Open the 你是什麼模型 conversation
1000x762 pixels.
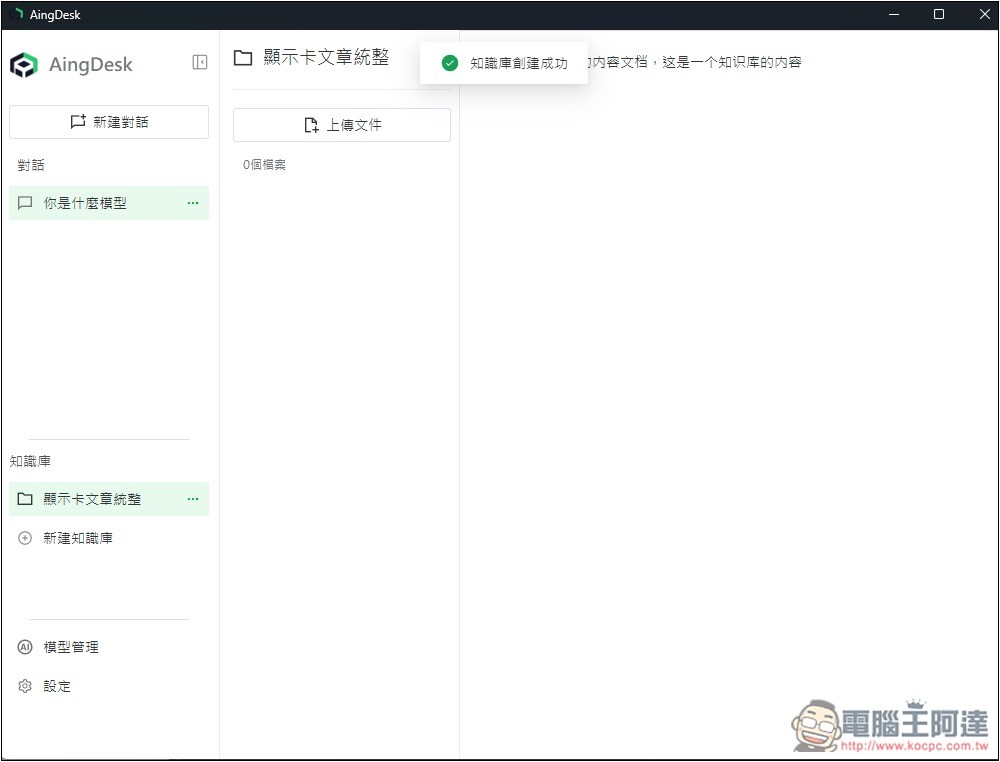point(85,203)
